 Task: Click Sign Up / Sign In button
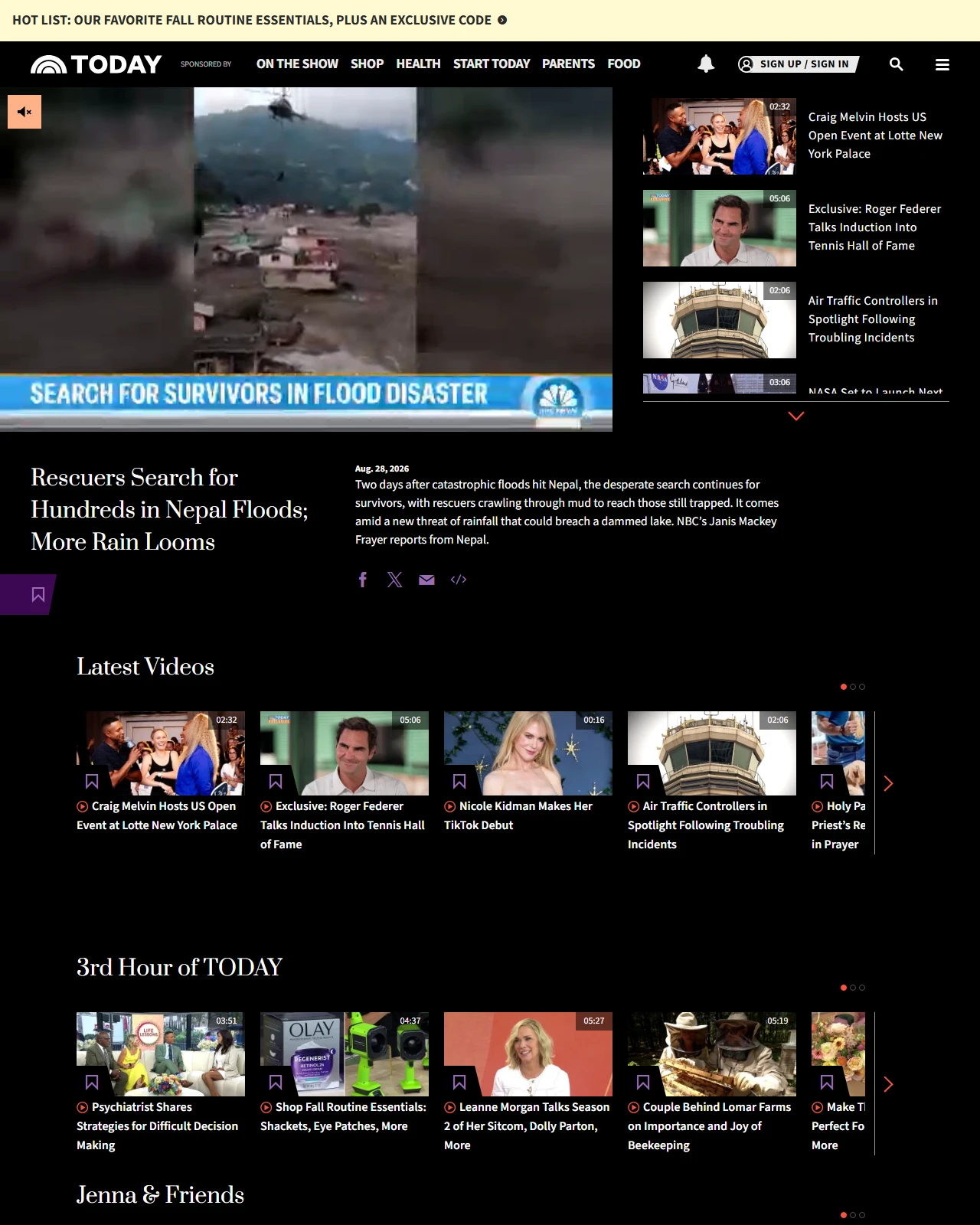click(x=798, y=64)
